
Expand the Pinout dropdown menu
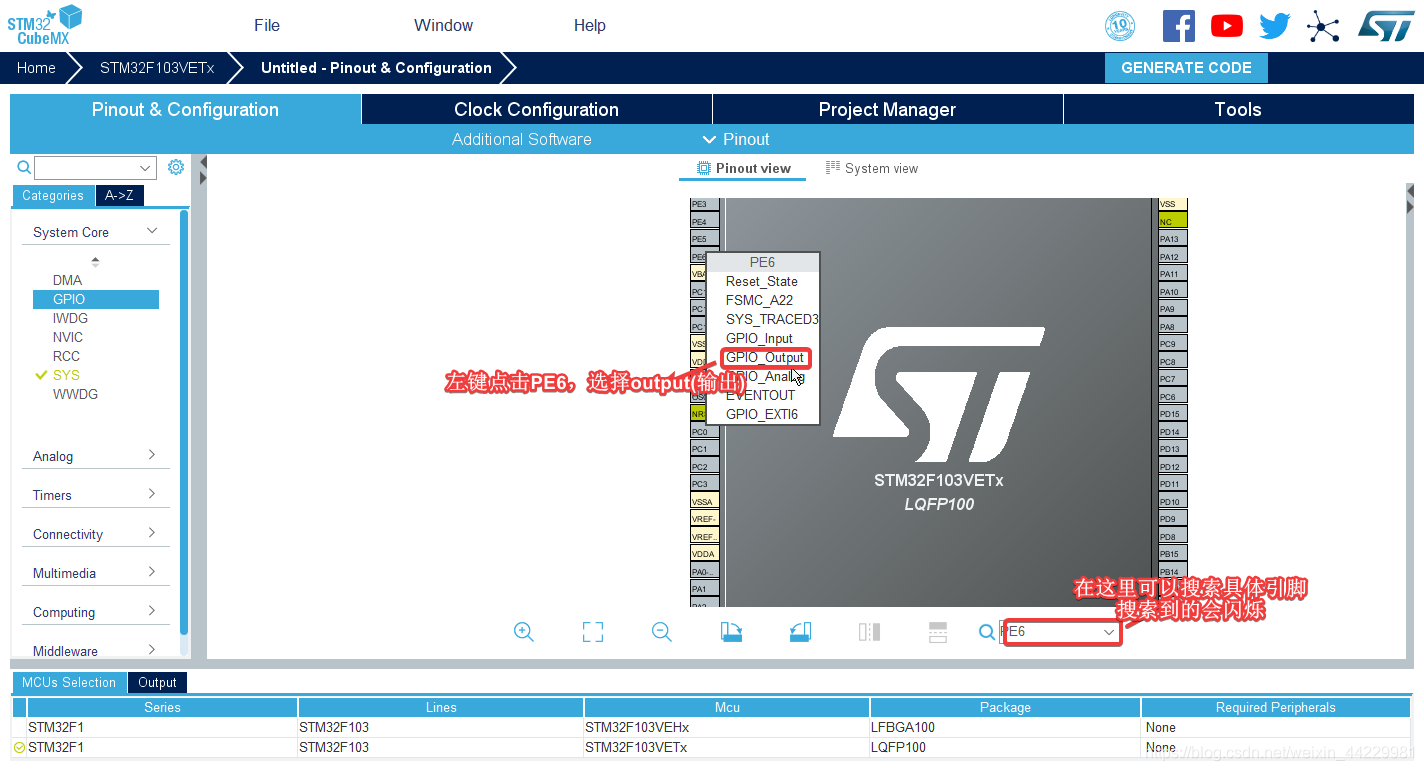[736, 139]
